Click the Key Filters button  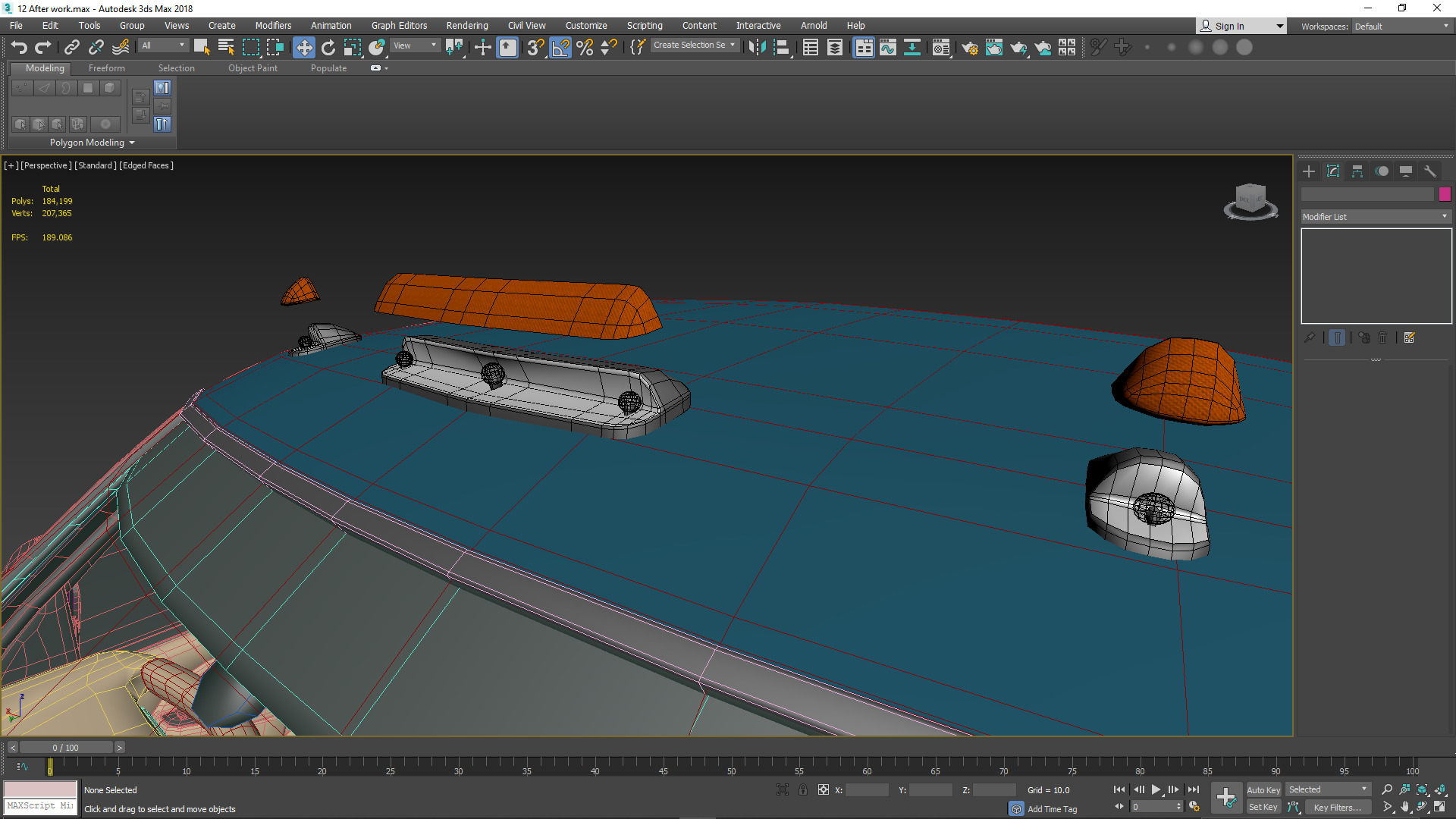(x=1337, y=808)
